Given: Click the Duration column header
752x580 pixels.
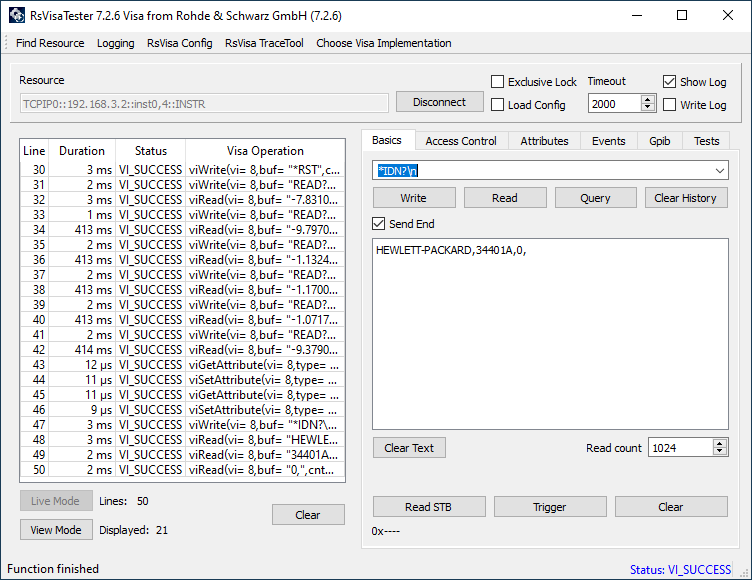Looking at the screenshot, I should [82, 151].
